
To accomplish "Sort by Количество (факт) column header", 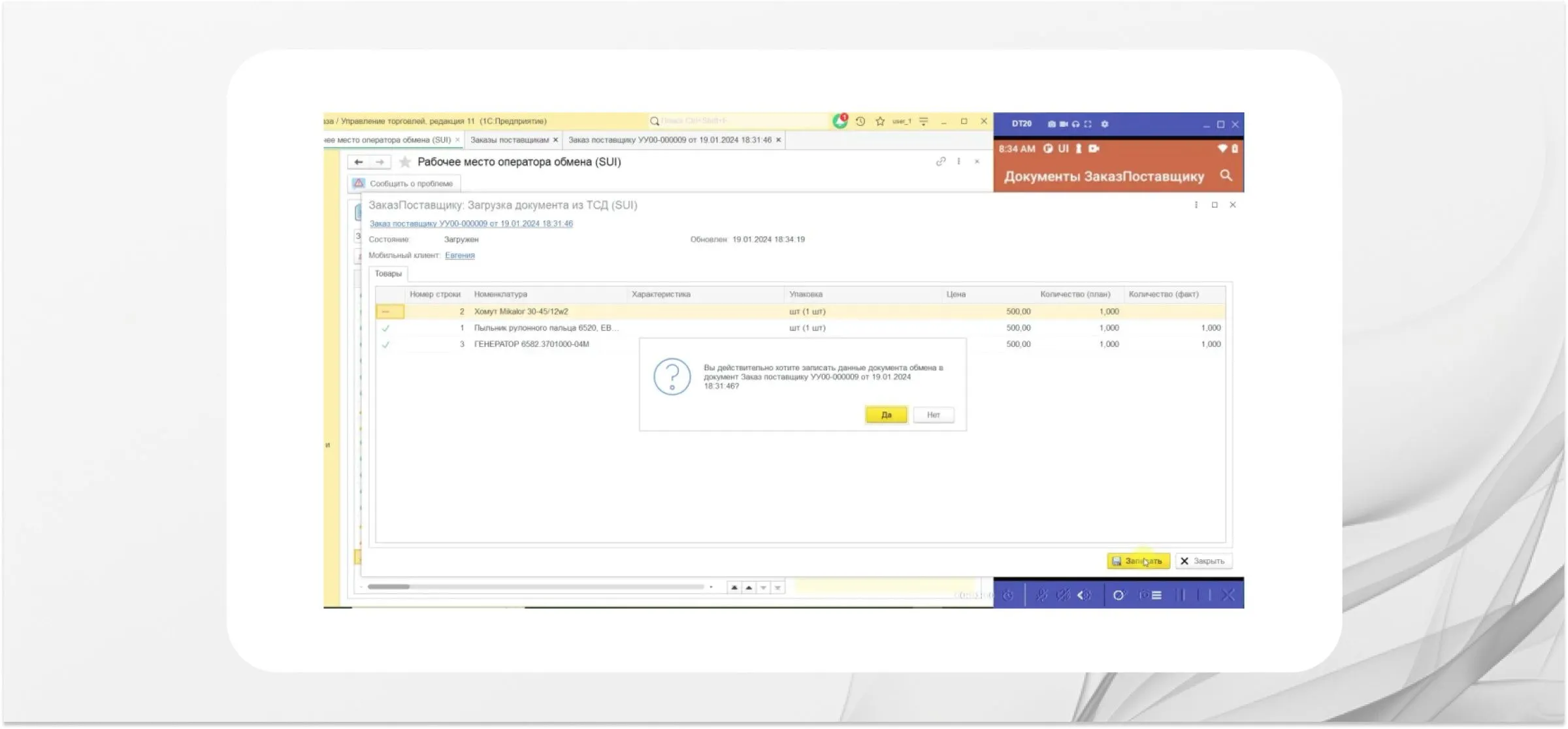I will (1174, 295).
